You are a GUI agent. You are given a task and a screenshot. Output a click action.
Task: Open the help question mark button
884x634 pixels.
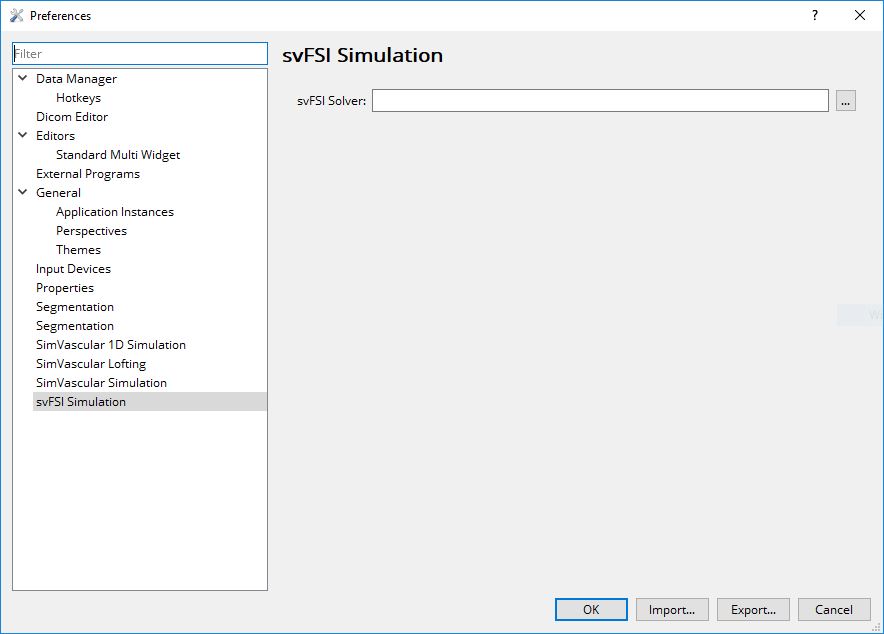click(813, 15)
